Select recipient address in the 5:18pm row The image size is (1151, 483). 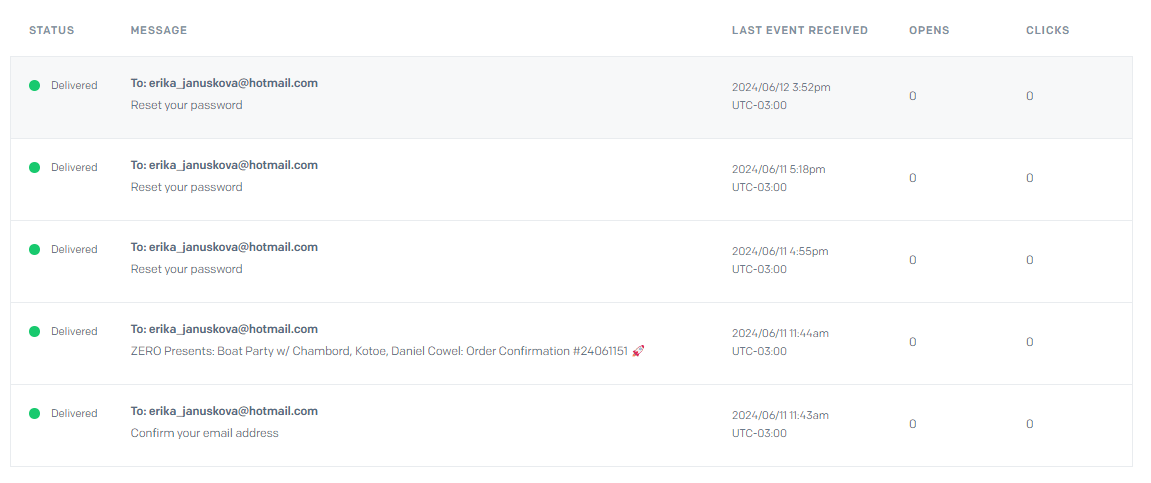coord(224,165)
